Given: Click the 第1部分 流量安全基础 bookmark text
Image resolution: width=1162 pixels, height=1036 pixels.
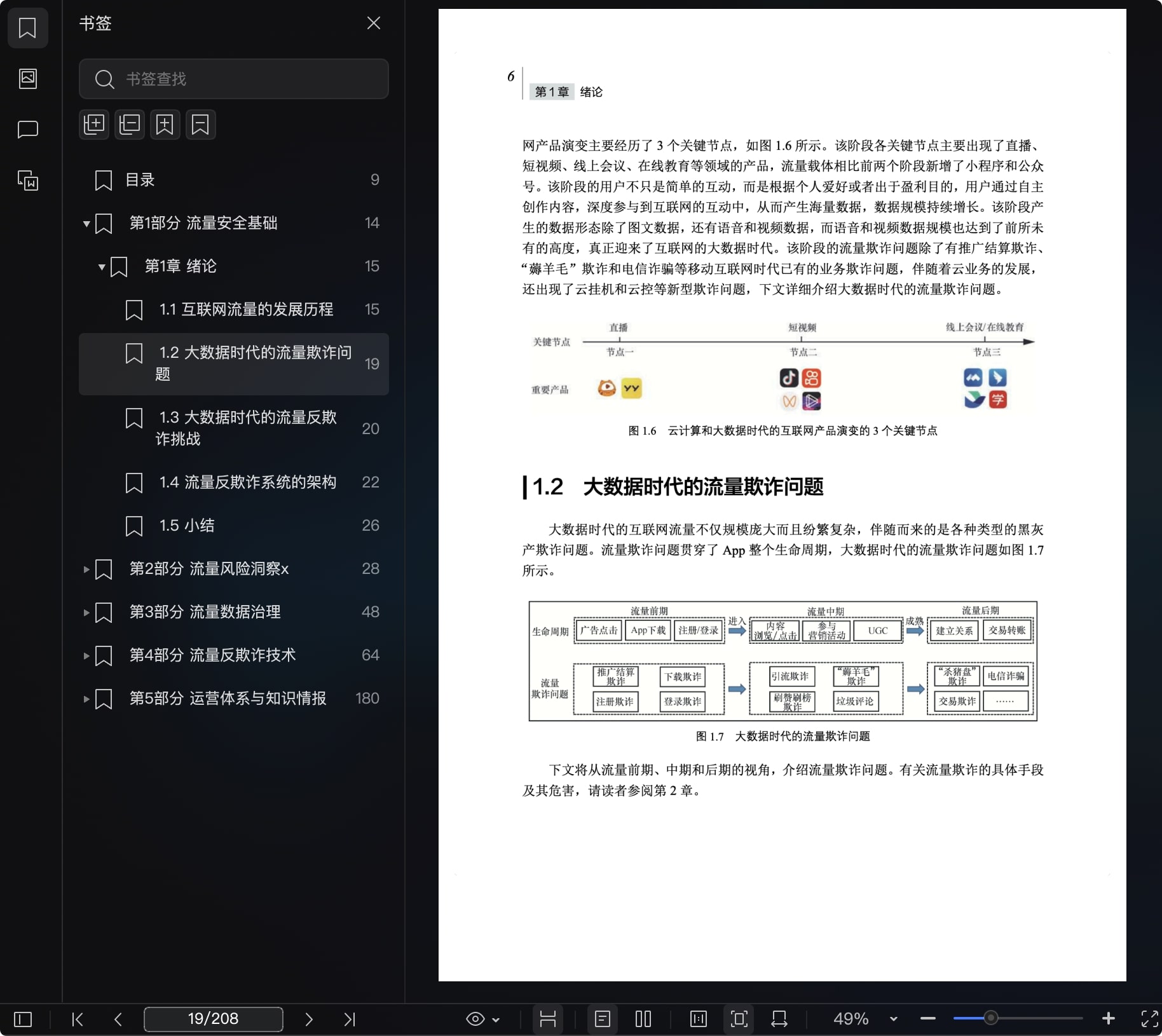Looking at the screenshot, I should (x=203, y=223).
